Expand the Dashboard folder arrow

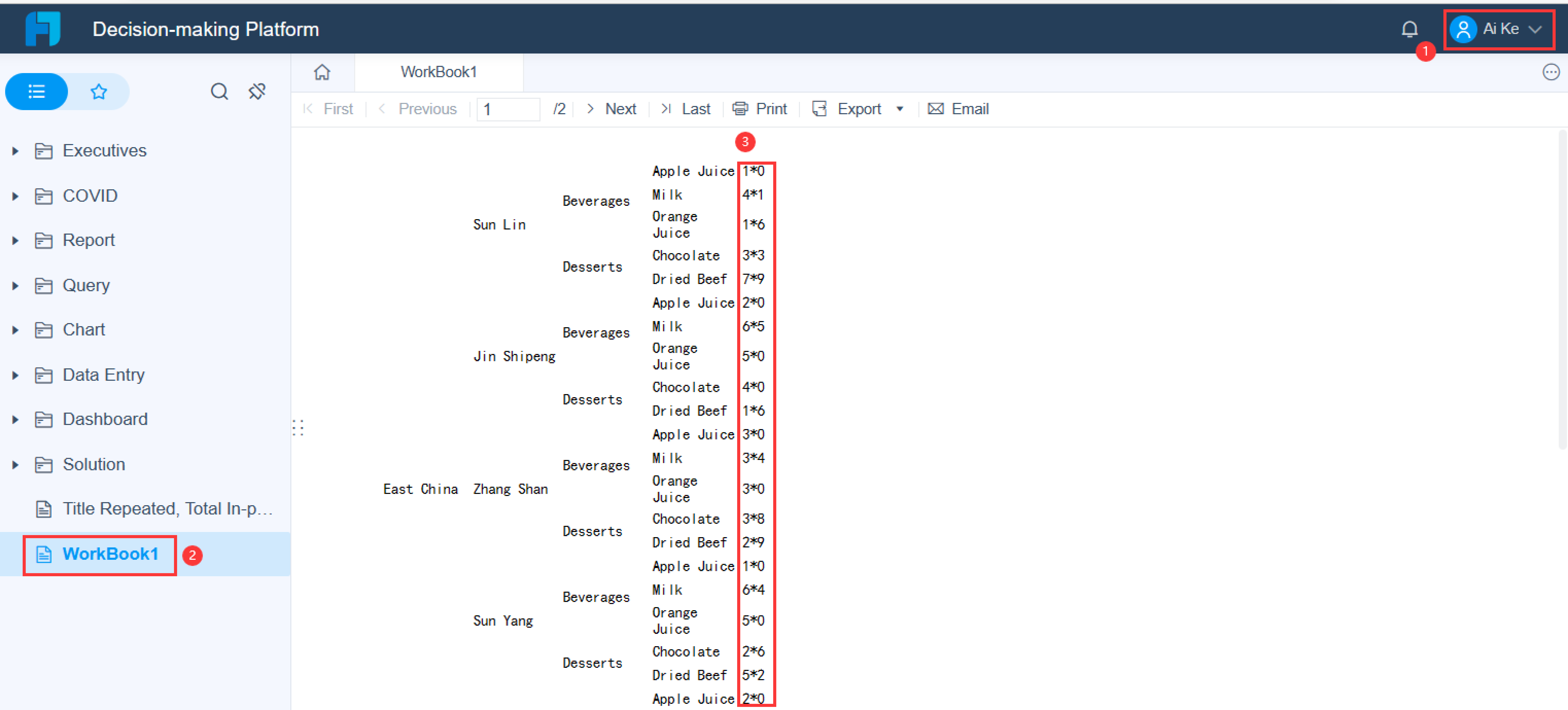tap(16, 420)
